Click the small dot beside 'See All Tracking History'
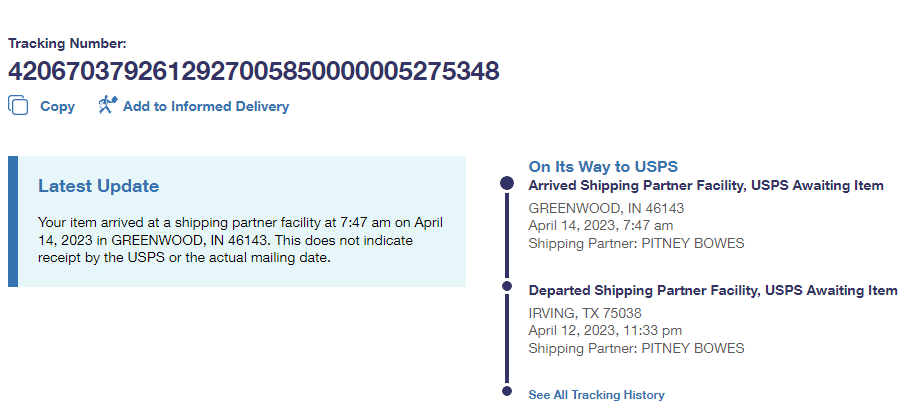Image resolution: width=914 pixels, height=410 pixels. (x=506, y=392)
